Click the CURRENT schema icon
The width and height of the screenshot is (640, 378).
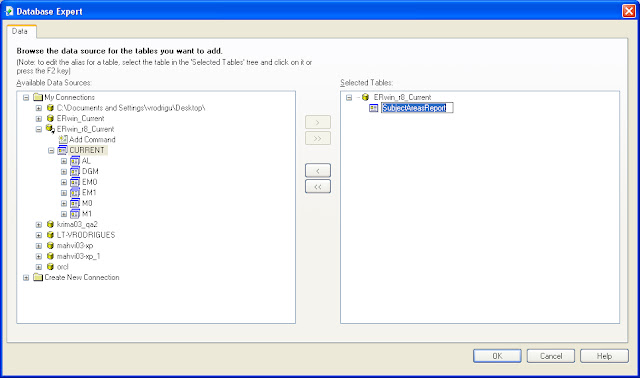[x=62, y=150]
